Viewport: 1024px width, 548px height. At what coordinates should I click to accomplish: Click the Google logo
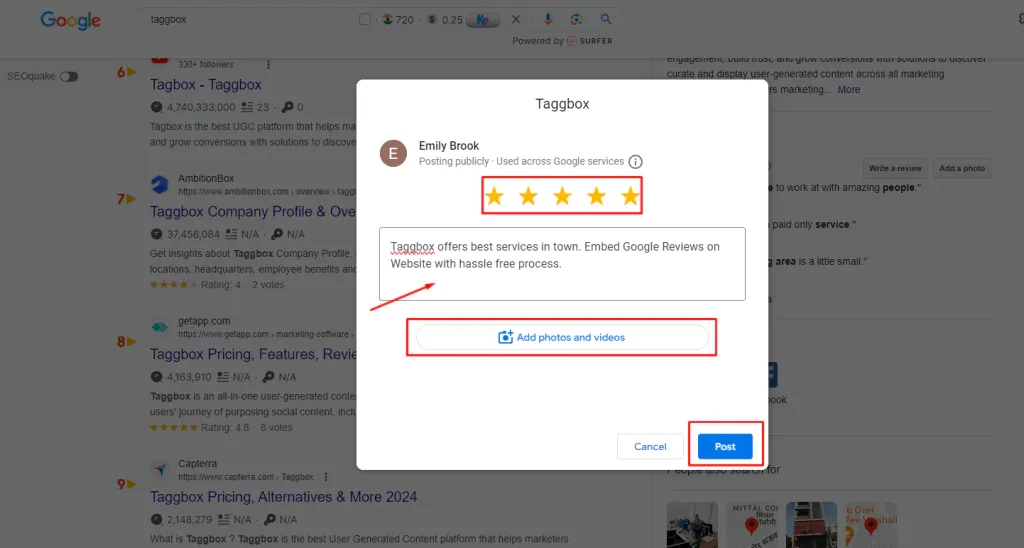tap(71, 20)
